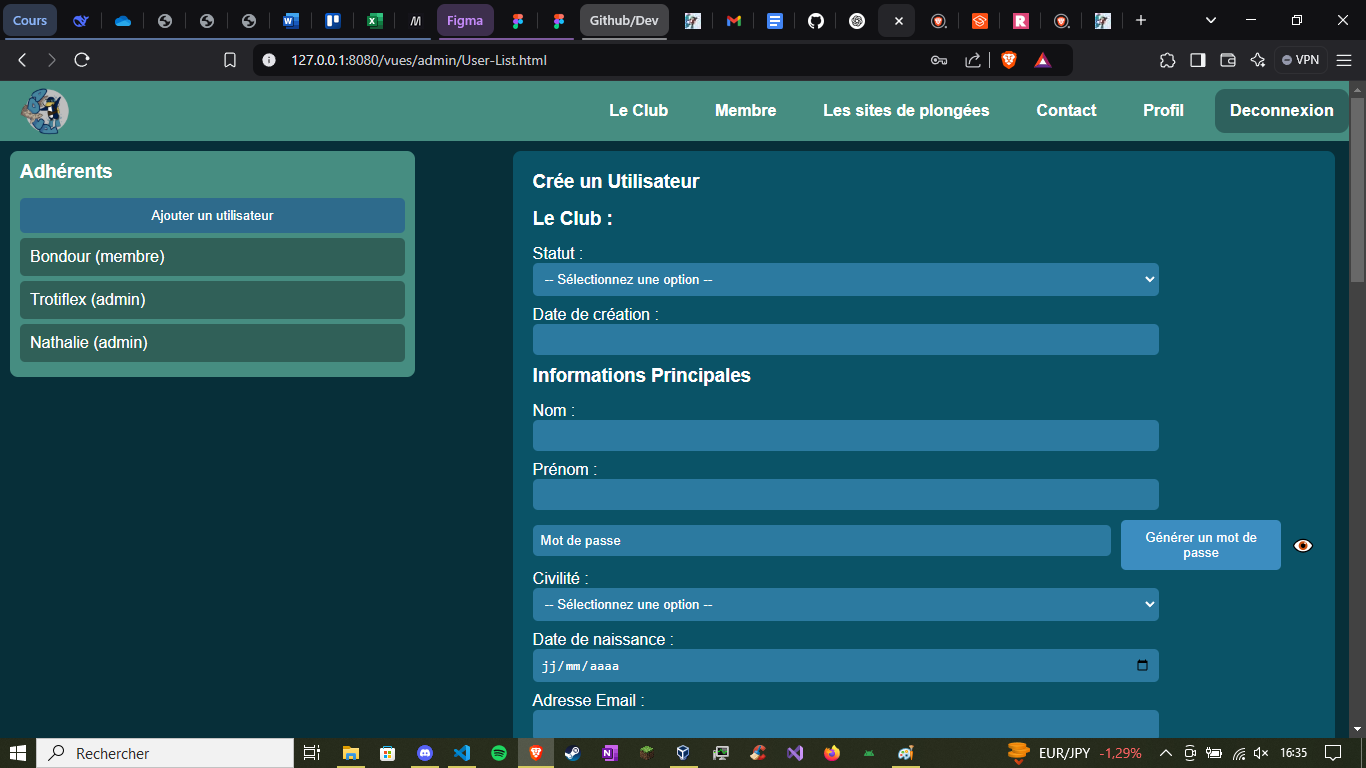Open Steam from the taskbar
1366x768 pixels.
click(x=573, y=753)
